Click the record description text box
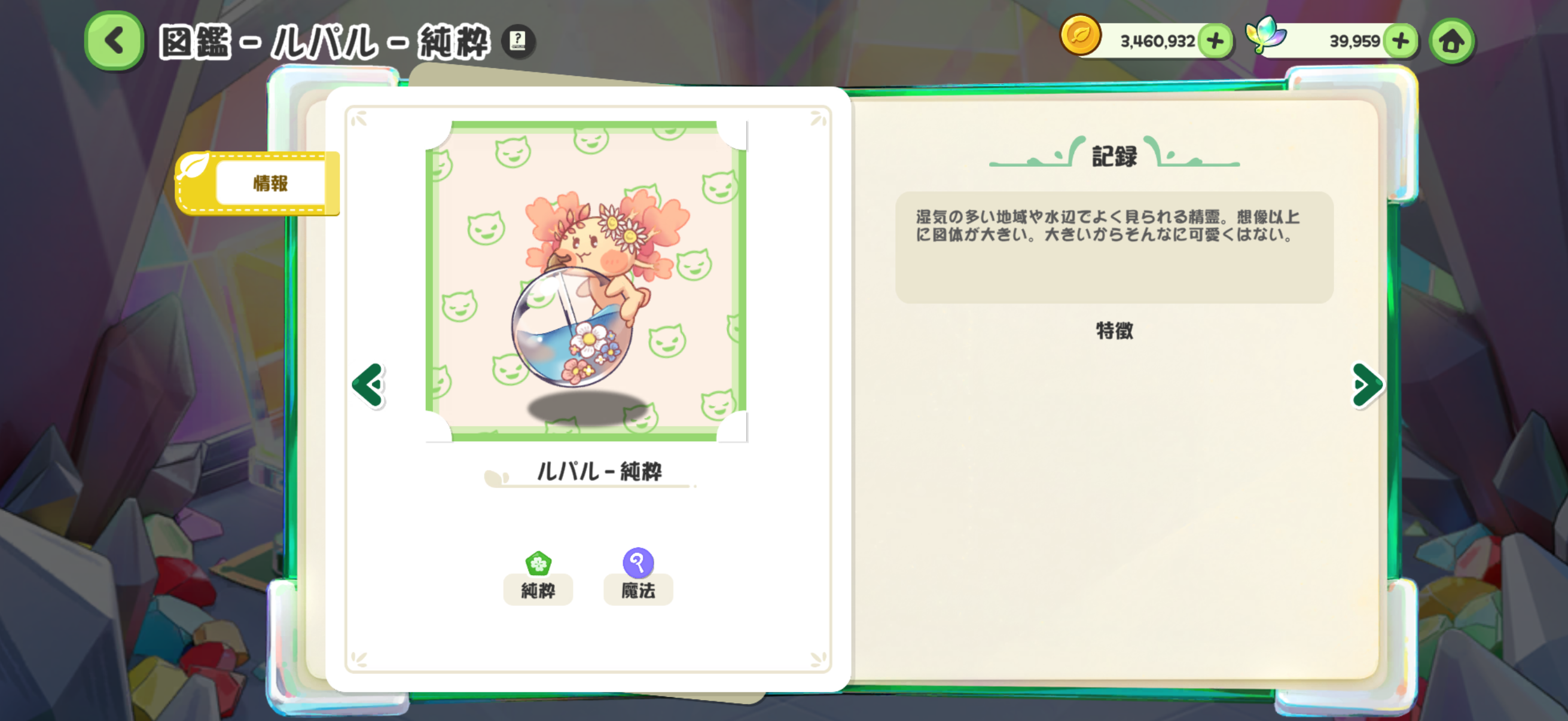The width and height of the screenshot is (1568, 721). click(1114, 247)
